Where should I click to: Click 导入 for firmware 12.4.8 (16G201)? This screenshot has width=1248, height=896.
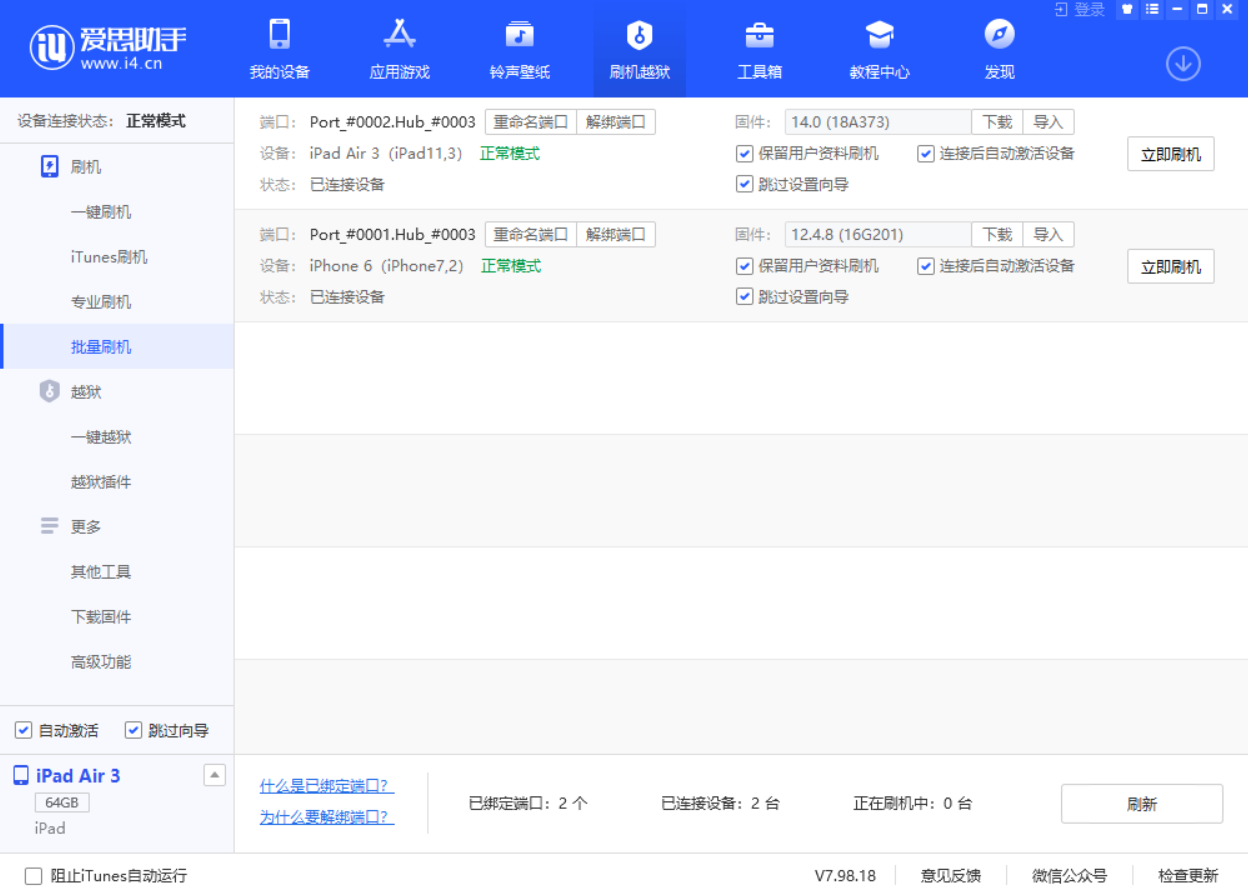click(1048, 234)
